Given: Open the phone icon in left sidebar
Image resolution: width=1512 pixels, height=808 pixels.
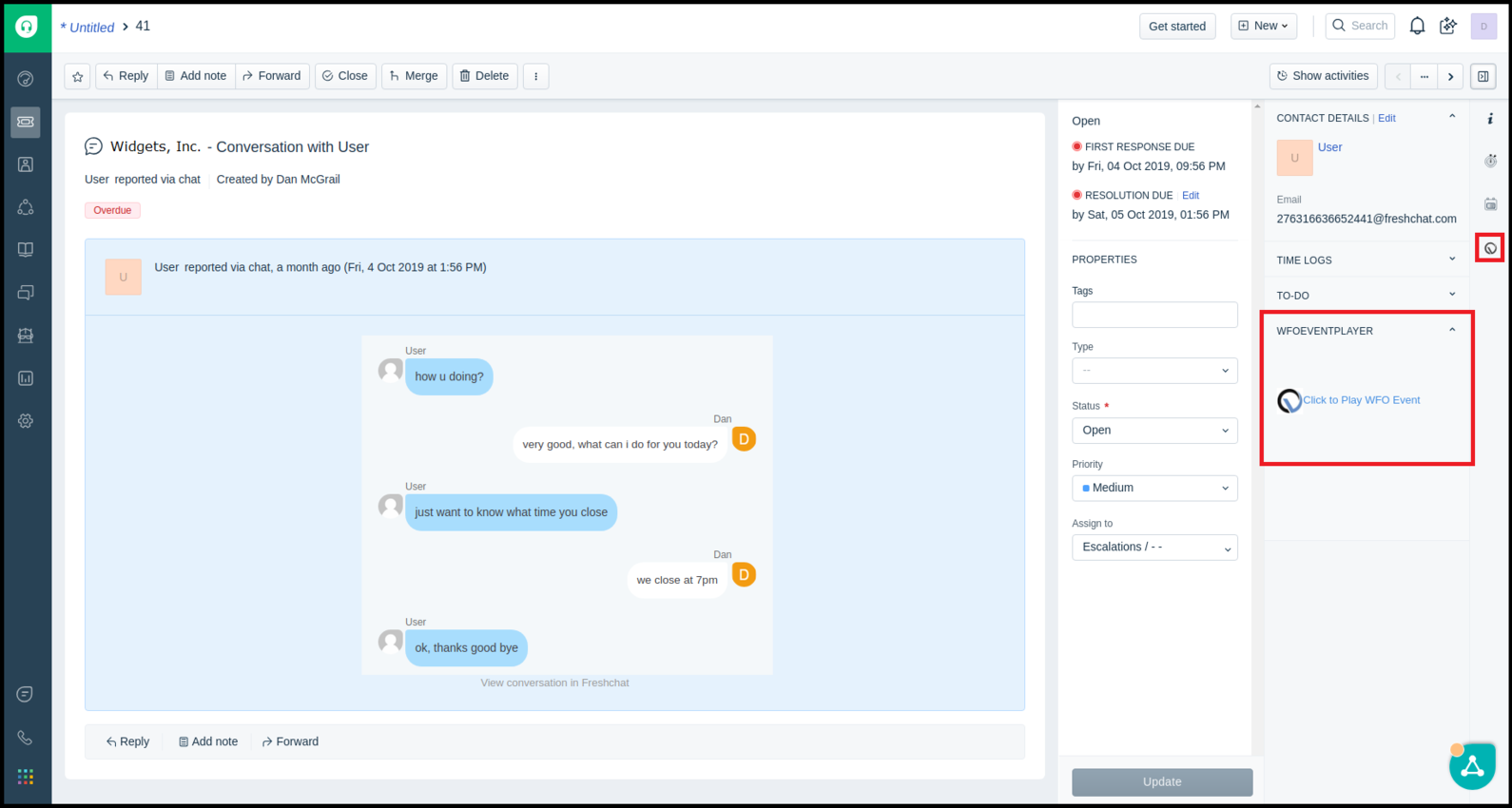Looking at the screenshot, I should coord(26,738).
